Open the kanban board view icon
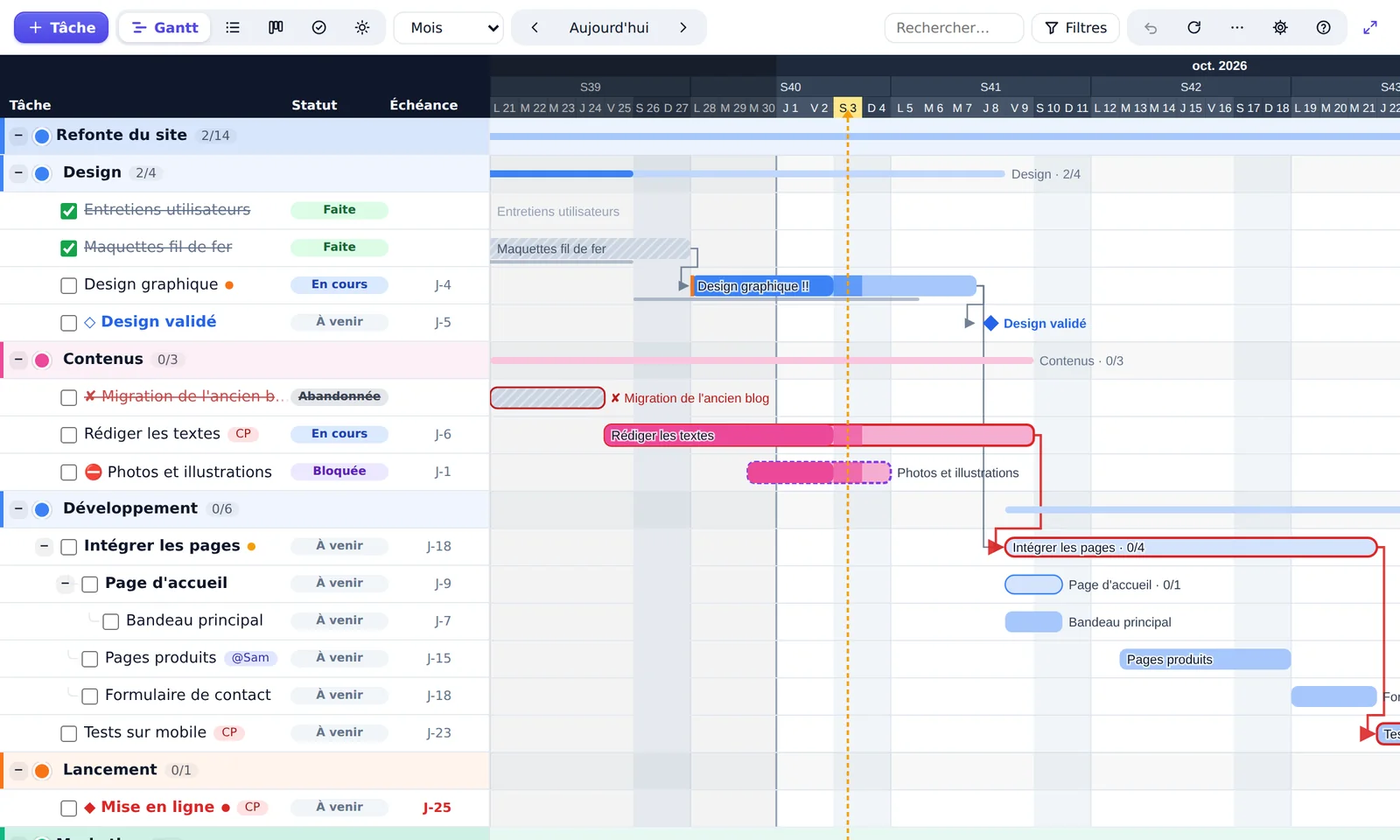1400x840 pixels. 276,28
